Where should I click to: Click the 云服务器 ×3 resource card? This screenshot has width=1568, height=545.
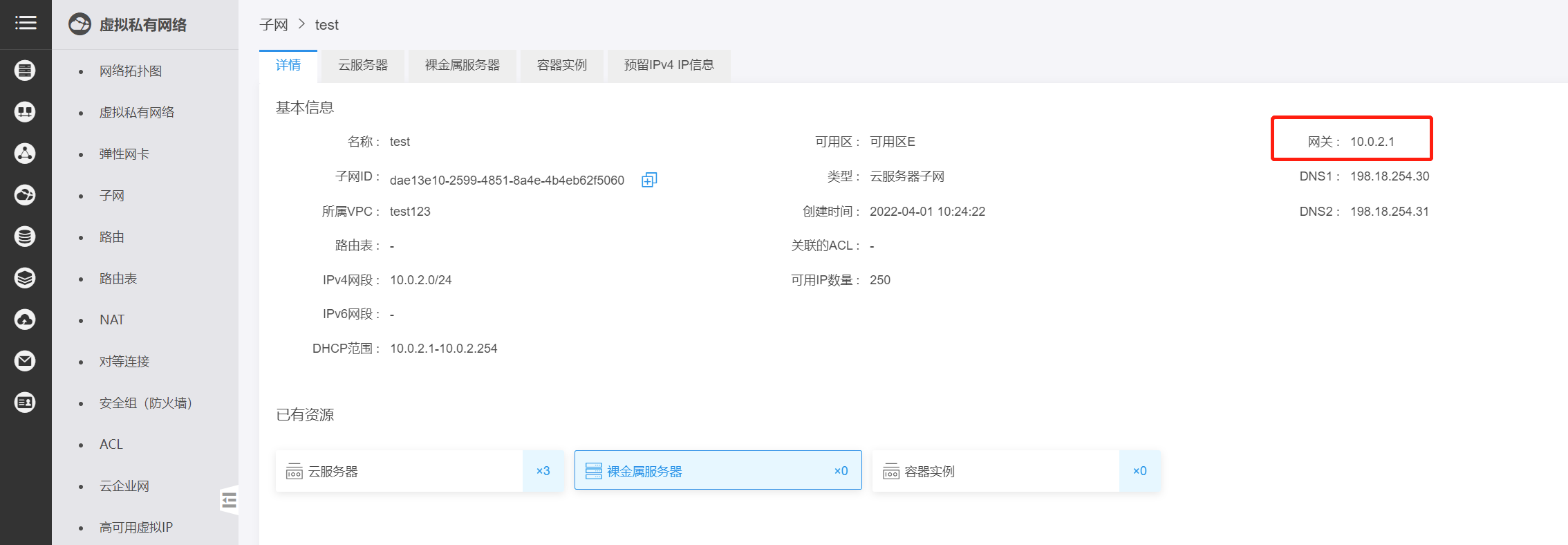(419, 471)
